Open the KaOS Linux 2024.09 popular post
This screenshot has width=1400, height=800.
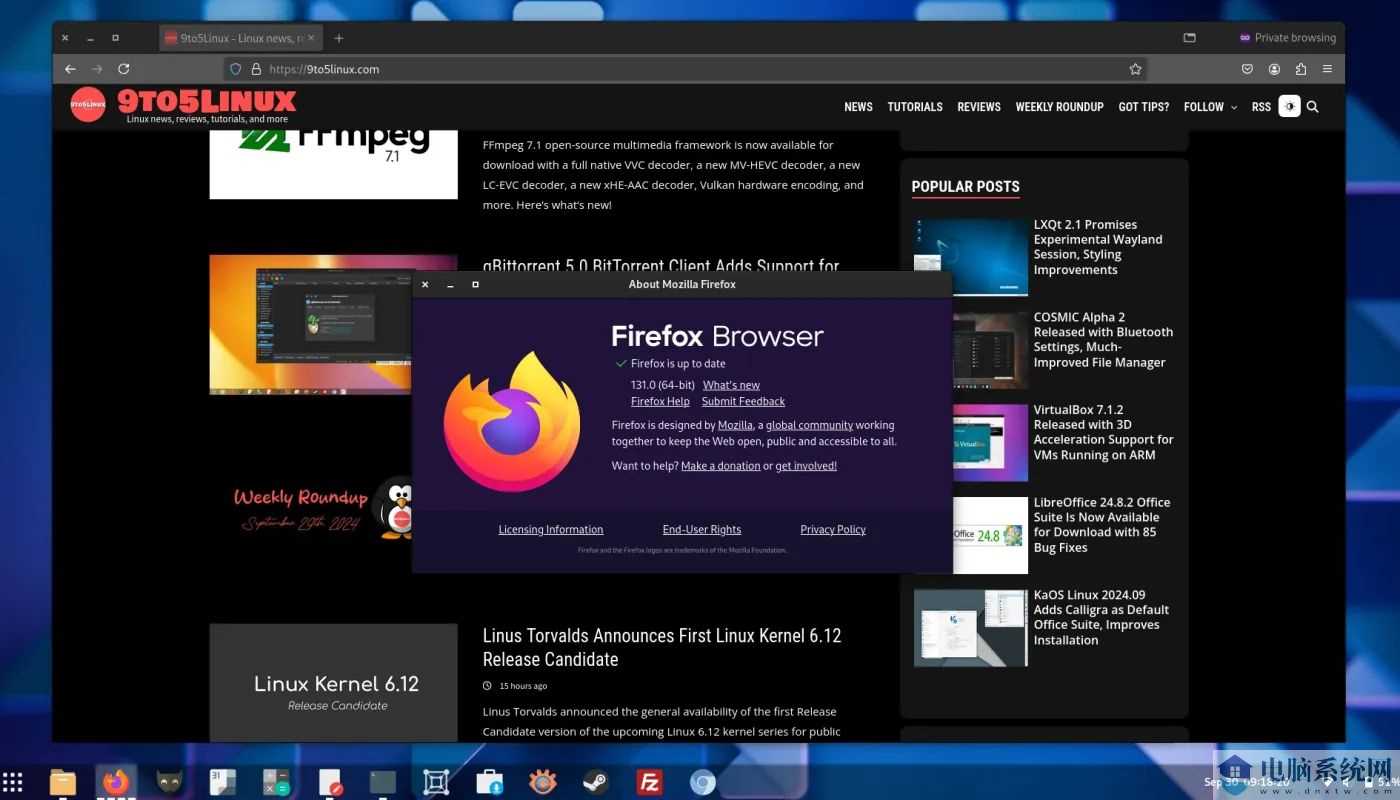tap(1101, 617)
